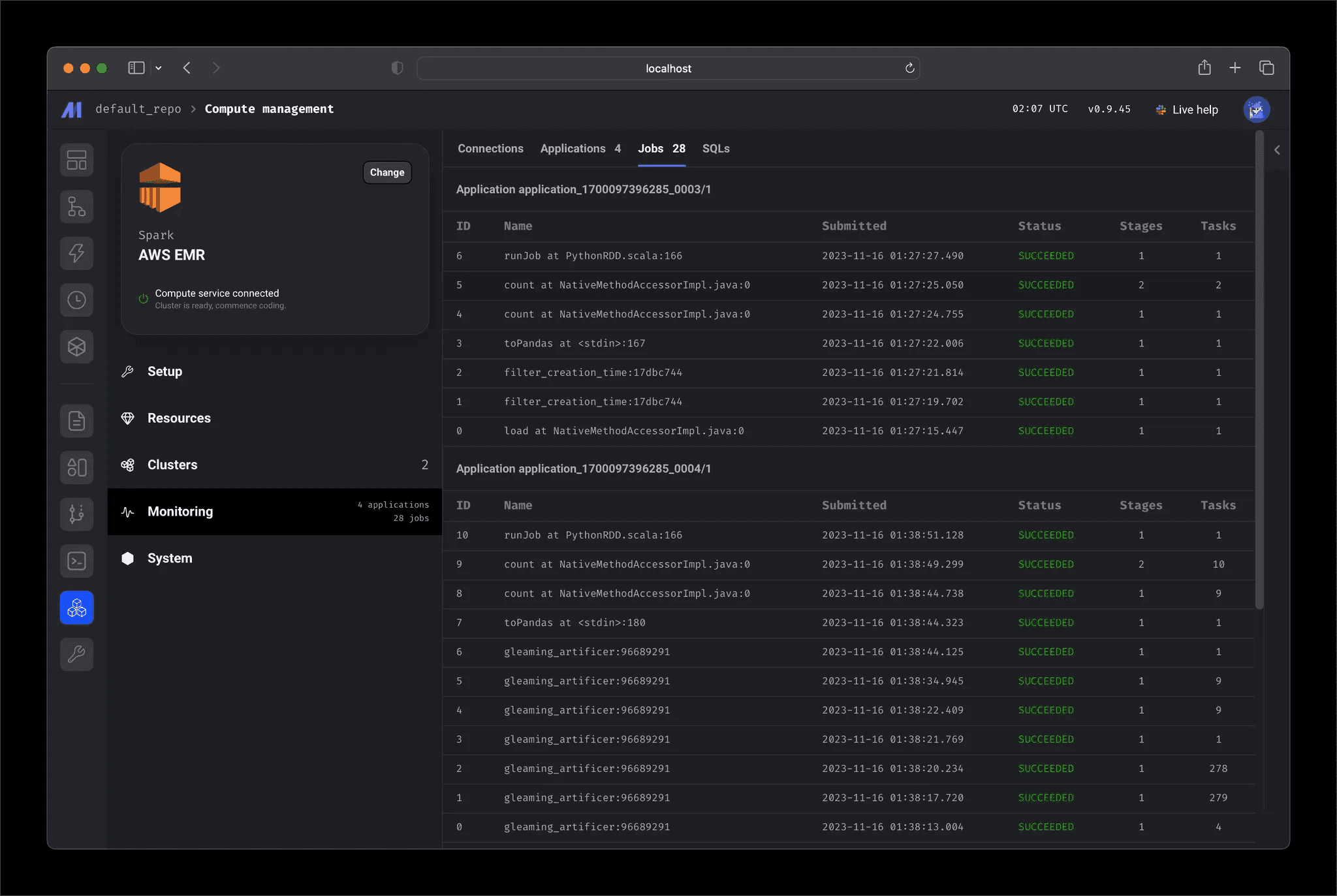This screenshot has height=896, width=1337.
Task: Open the terminal icon in sidebar
Action: pos(77,561)
